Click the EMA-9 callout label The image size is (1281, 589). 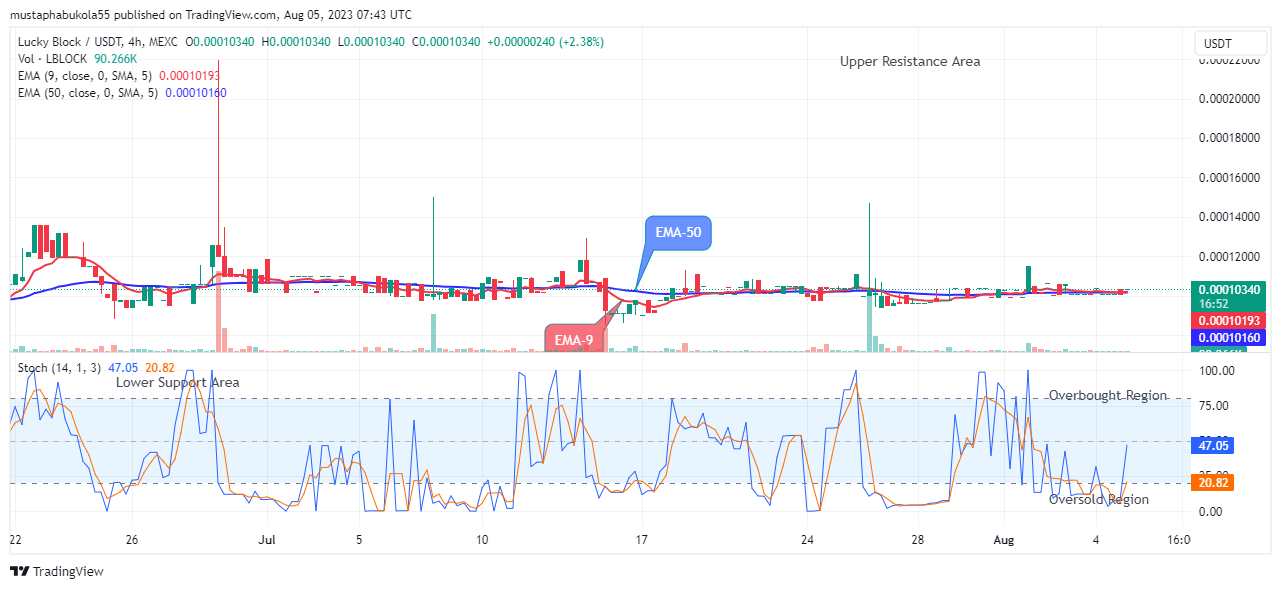pos(574,340)
